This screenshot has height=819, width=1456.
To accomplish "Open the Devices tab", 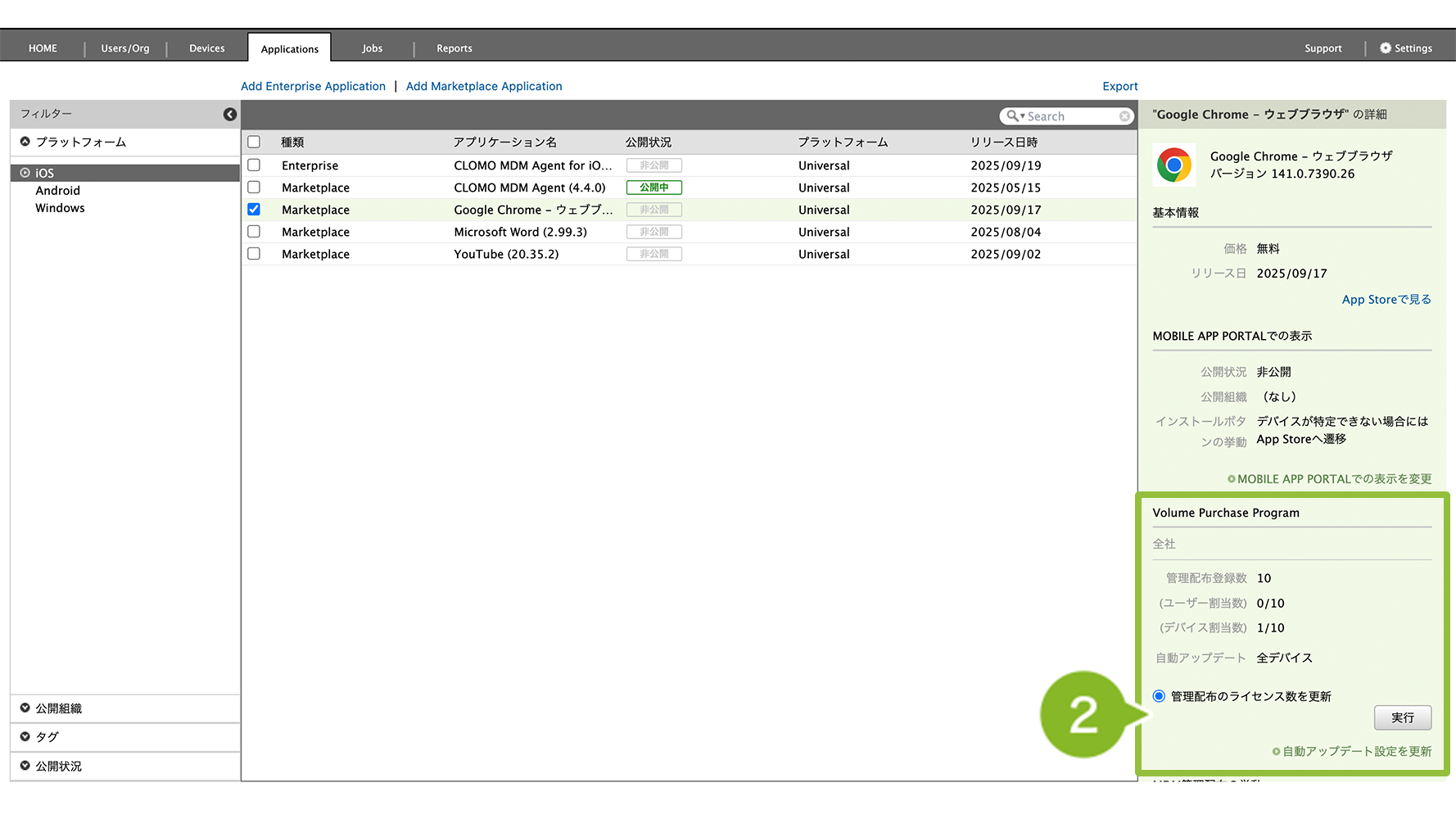I will click(206, 48).
